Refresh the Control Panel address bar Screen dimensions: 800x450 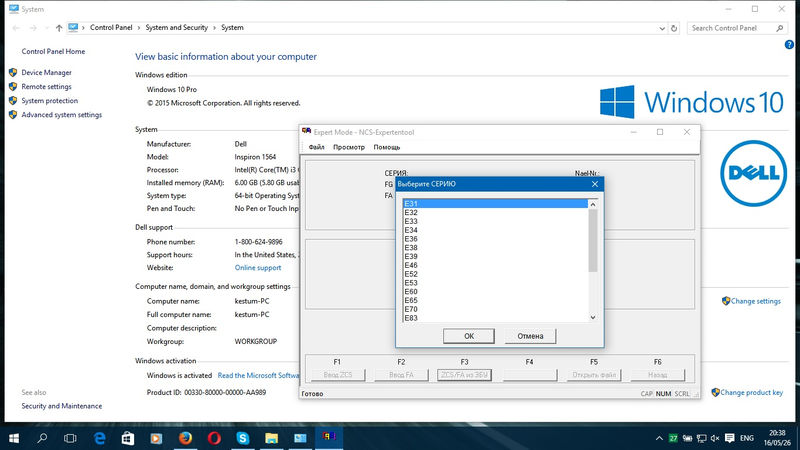676,28
